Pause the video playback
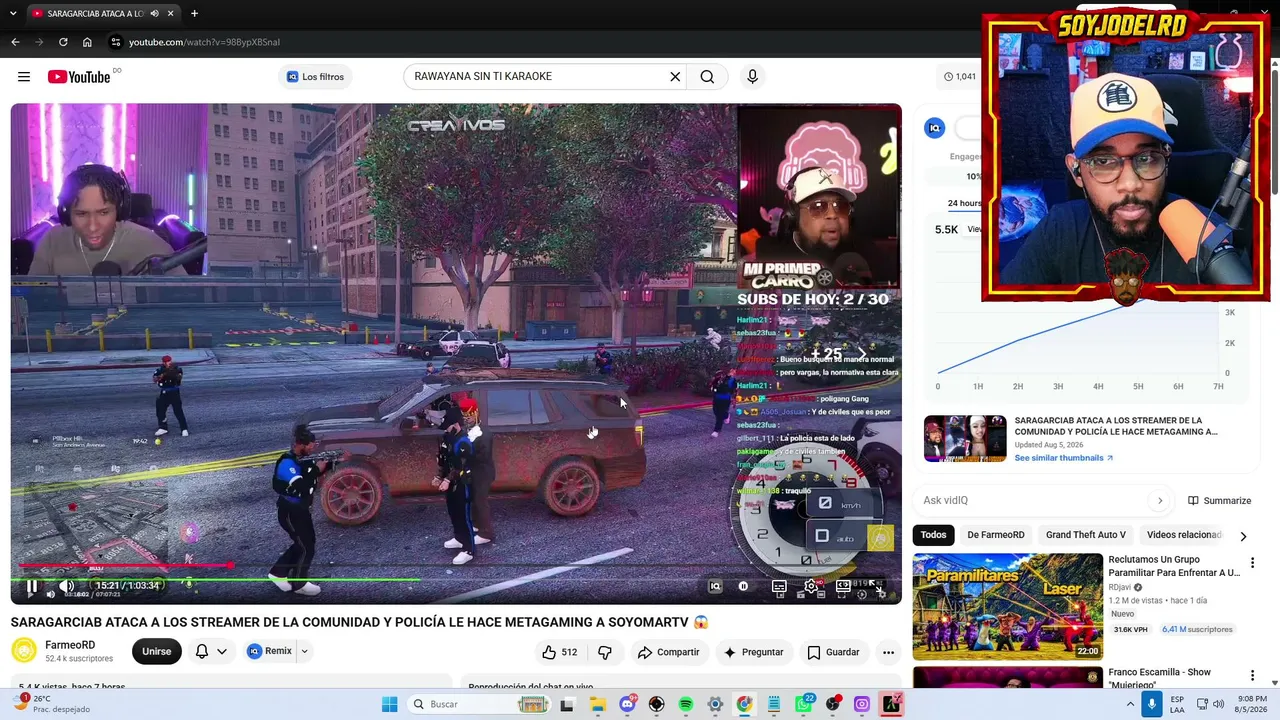Viewport: 1280px width, 720px height. point(31,587)
